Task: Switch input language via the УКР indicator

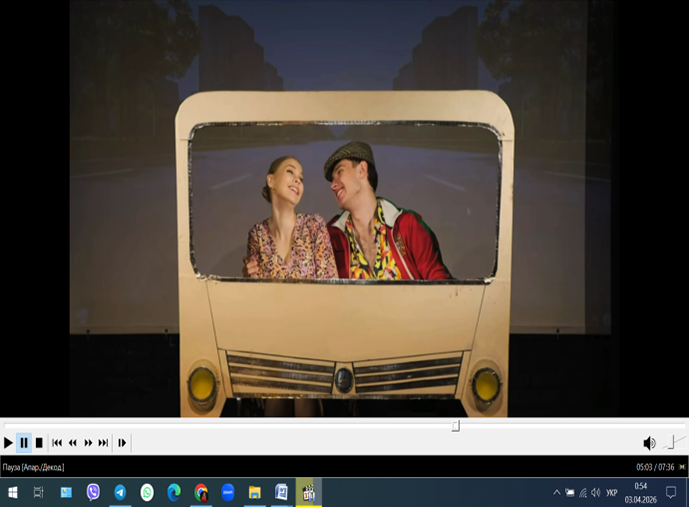Action: [612, 493]
